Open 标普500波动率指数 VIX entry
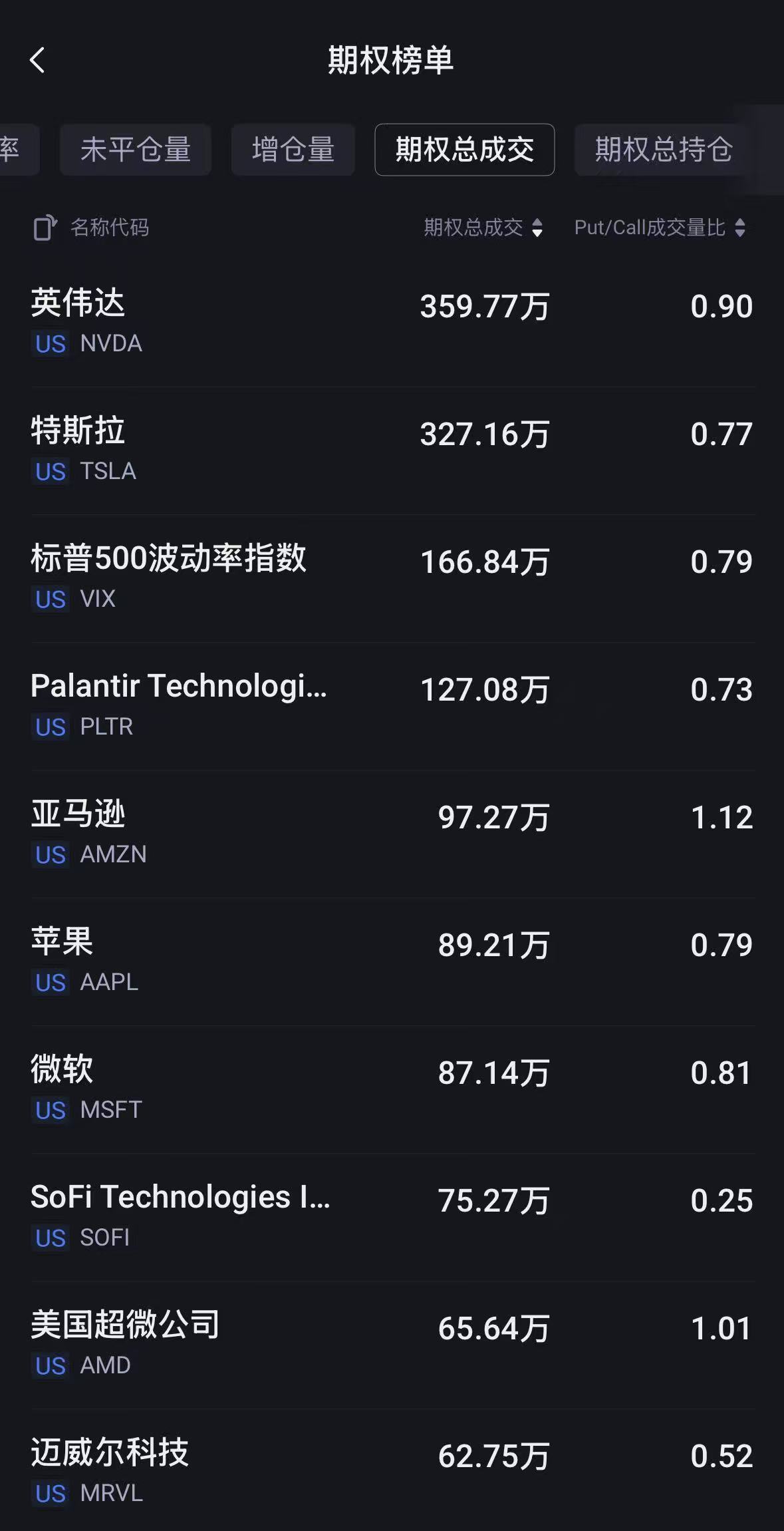Viewport: 784px width, 1531px height. [x=392, y=579]
